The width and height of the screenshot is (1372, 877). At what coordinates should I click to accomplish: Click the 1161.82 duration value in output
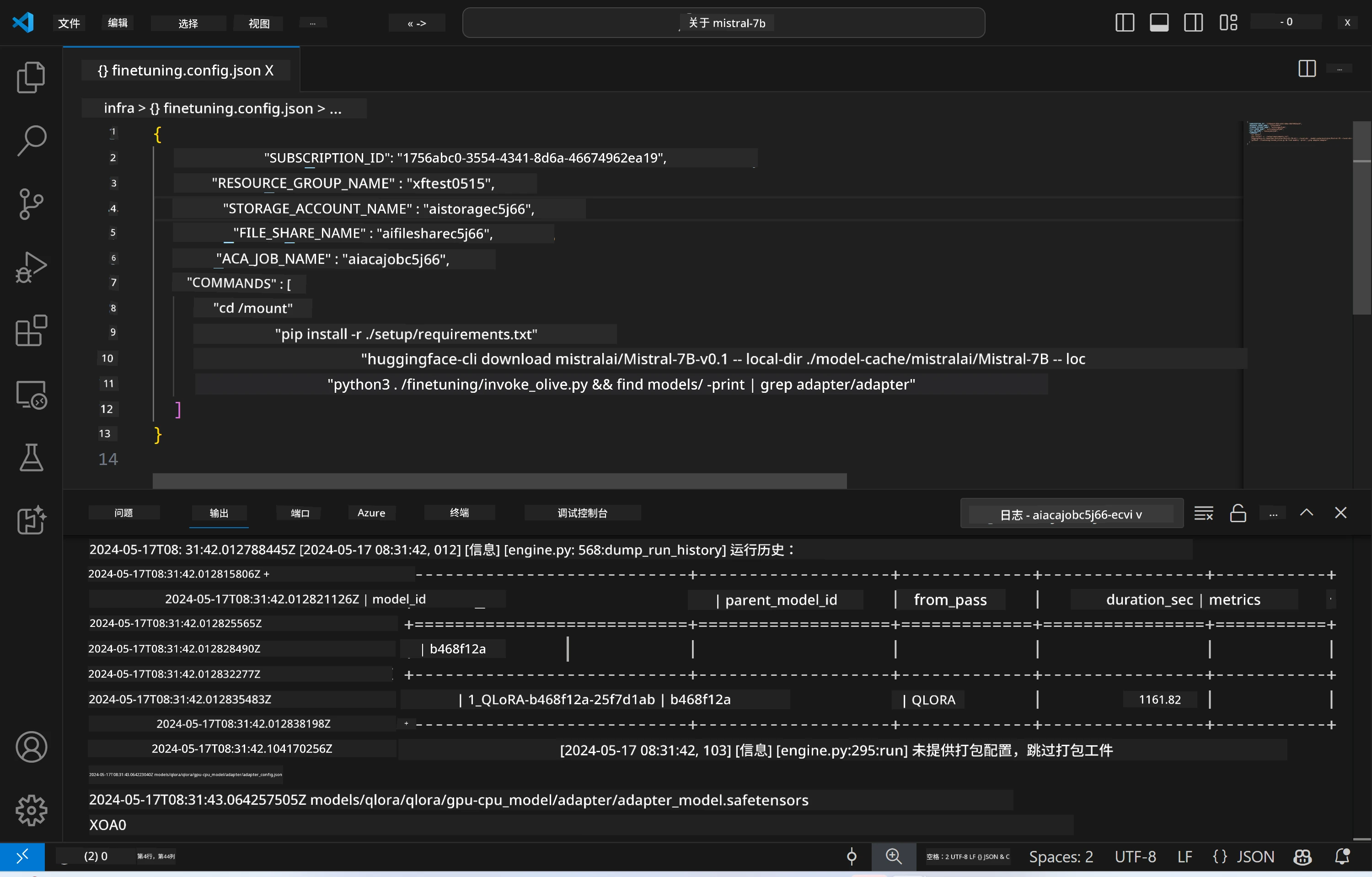[1159, 699]
